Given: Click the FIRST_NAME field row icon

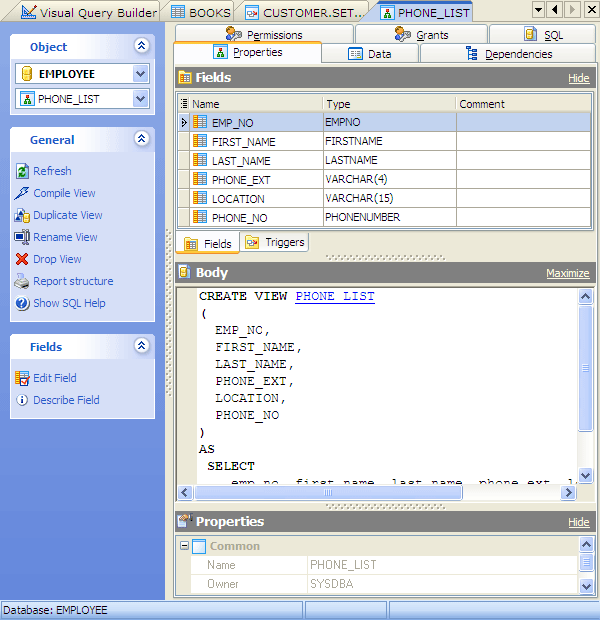Looking at the screenshot, I should pos(200,141).
